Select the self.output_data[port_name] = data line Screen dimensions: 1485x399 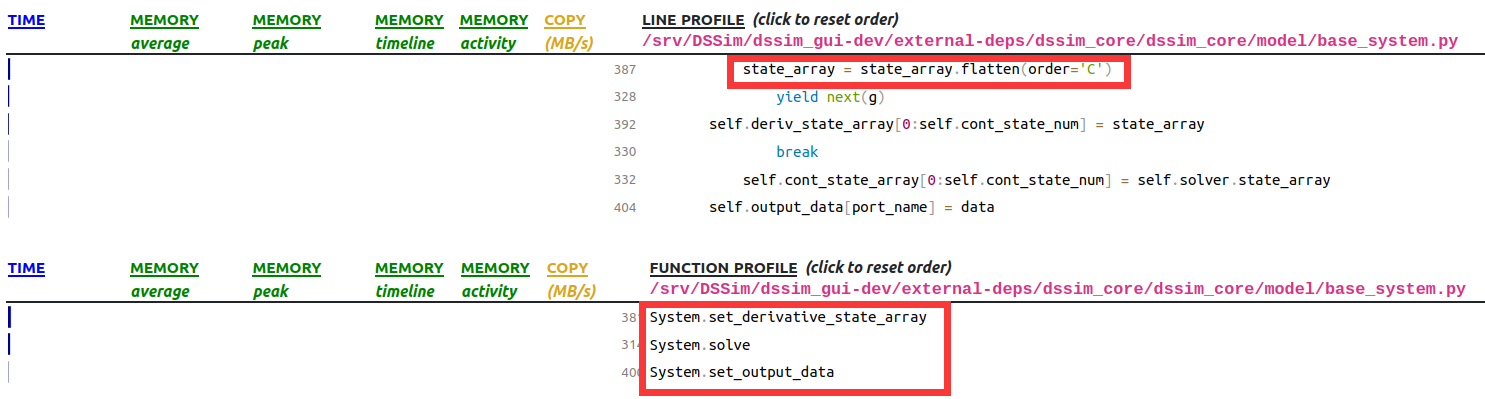[851, 207]
